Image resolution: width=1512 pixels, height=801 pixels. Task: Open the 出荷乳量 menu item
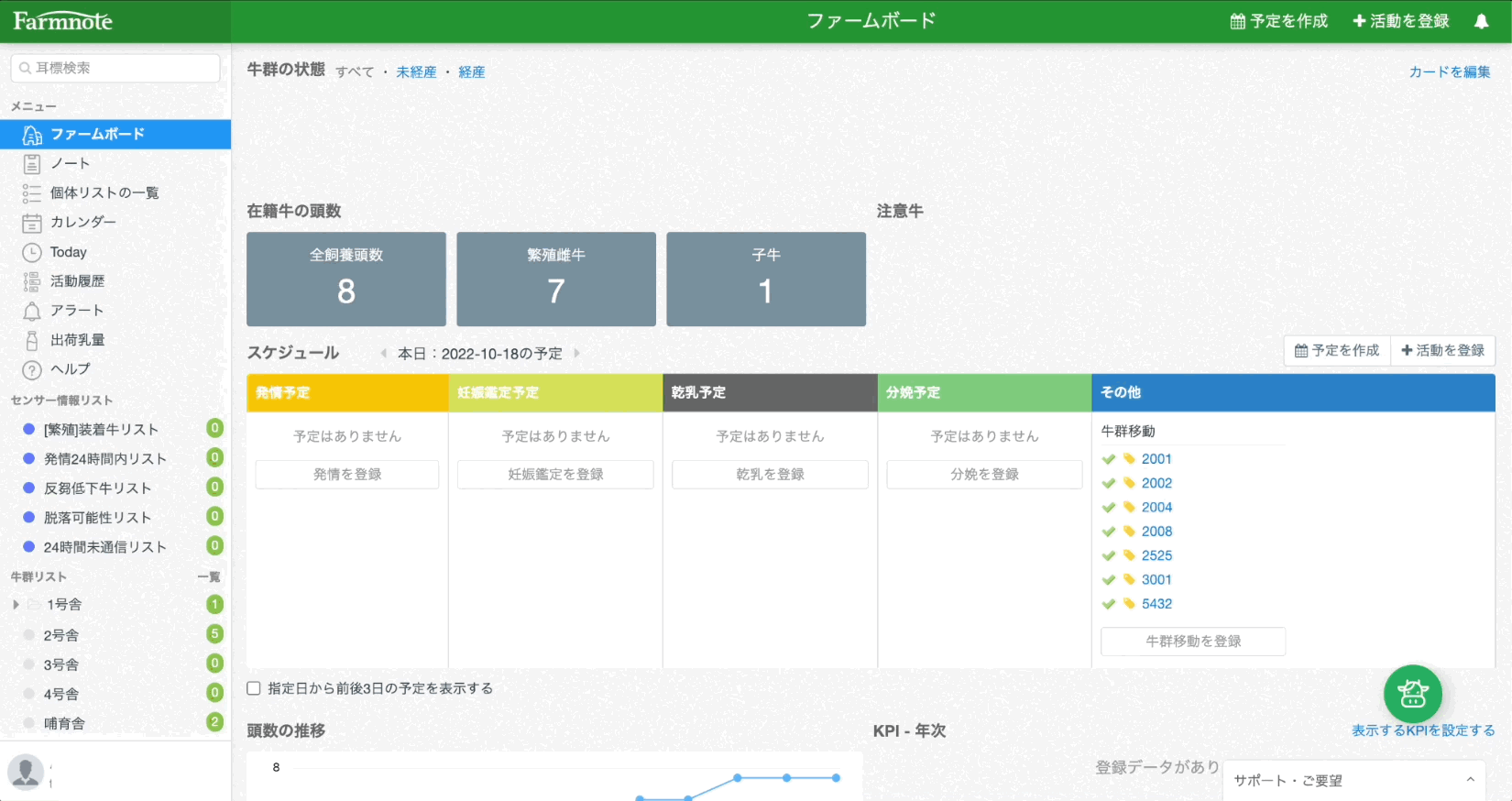coord(115,340)
